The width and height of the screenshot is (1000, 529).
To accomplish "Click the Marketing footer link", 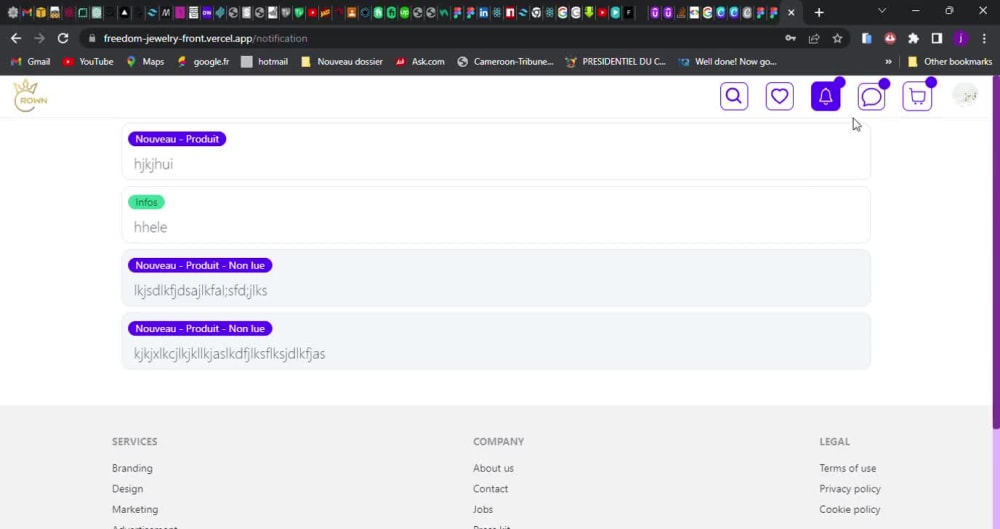I will 135,509.
